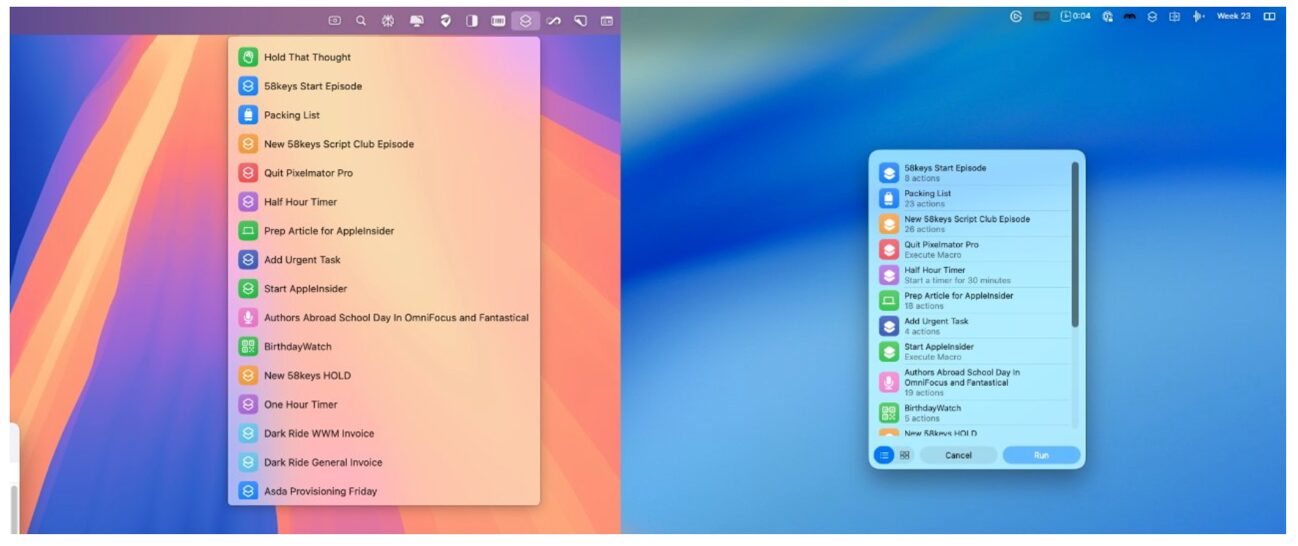
Task: Switch to list view in shortcuts dialog
Action: [x=884, y=455]
